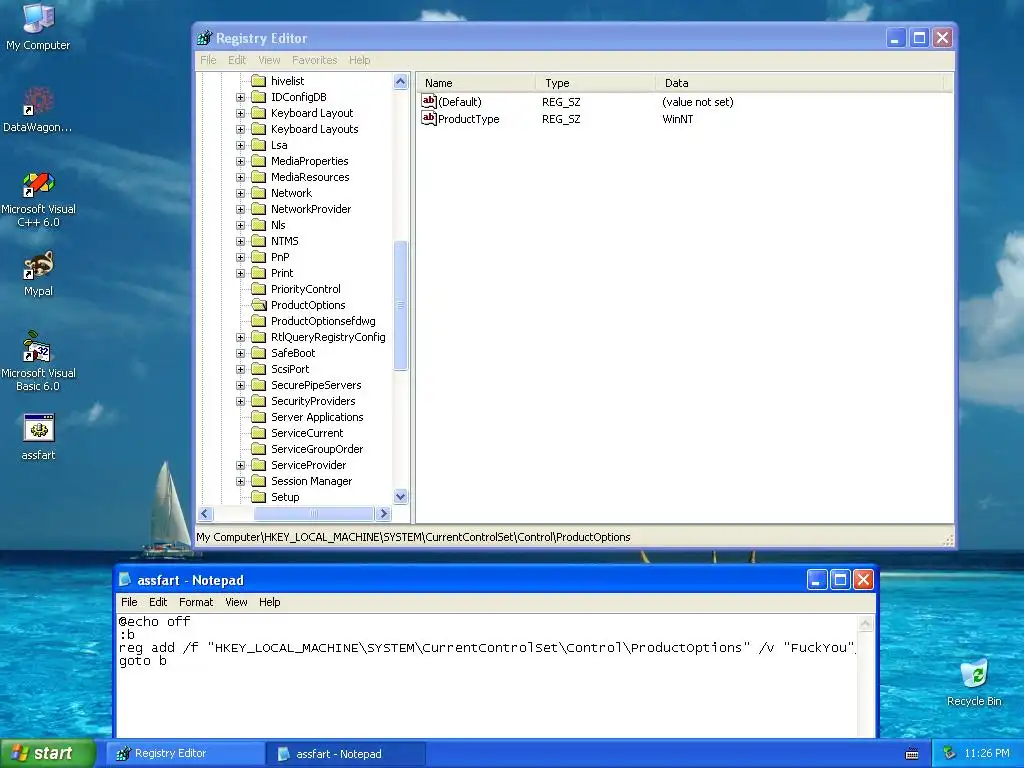Click the registry path in status bar
Image resolution: width=1024 pixels, height=768 pixels.
click(413, 537)
